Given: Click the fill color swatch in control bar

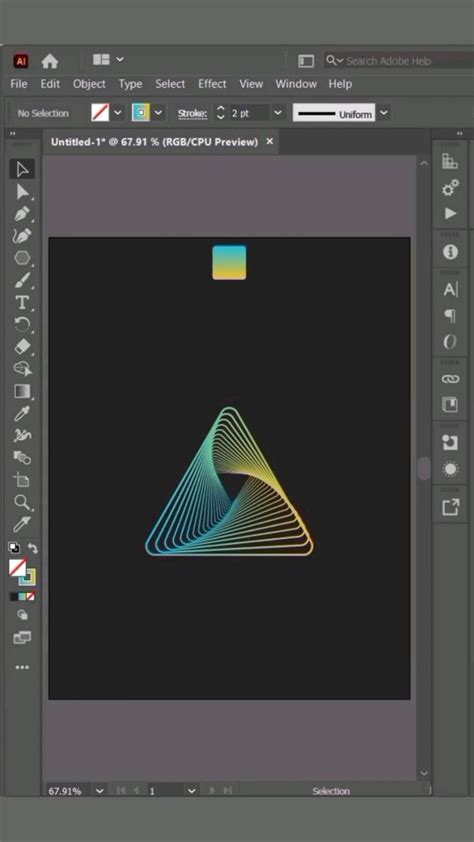Looking at the screenshot, I should [100, 113].
